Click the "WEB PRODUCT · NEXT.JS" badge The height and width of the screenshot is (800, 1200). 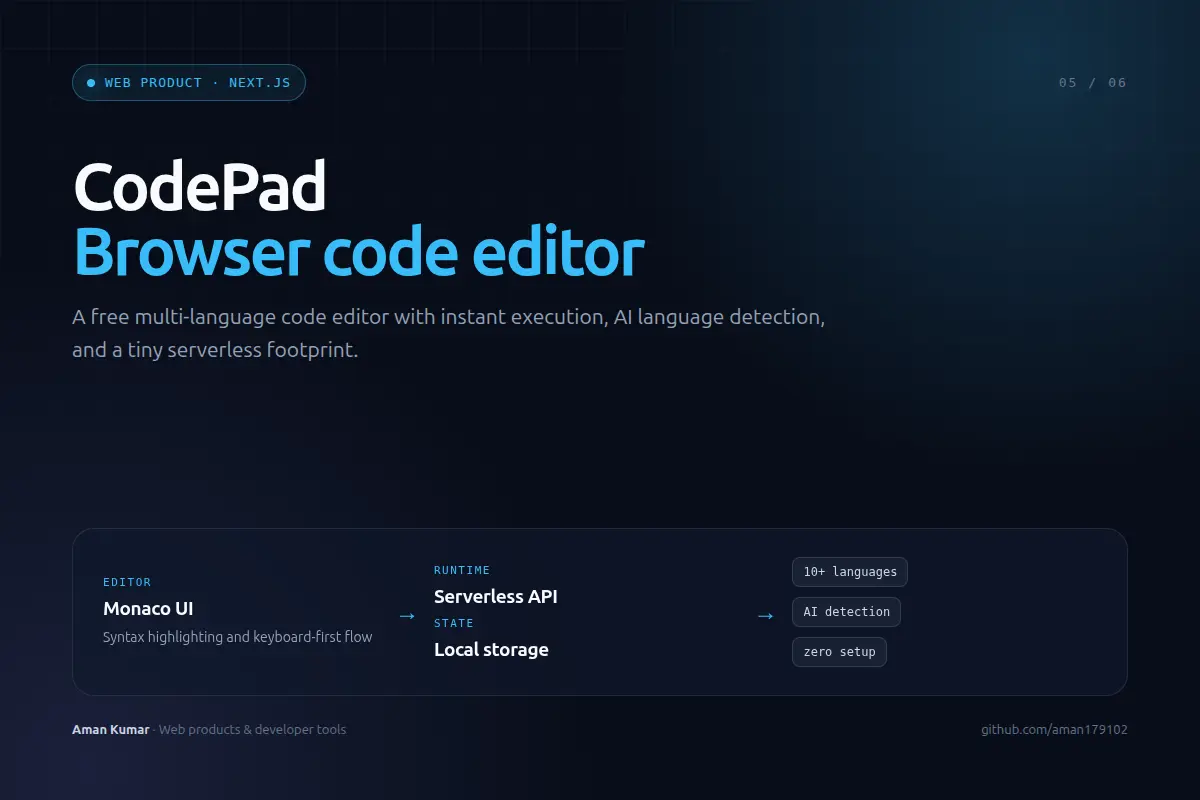click(188, 83)
